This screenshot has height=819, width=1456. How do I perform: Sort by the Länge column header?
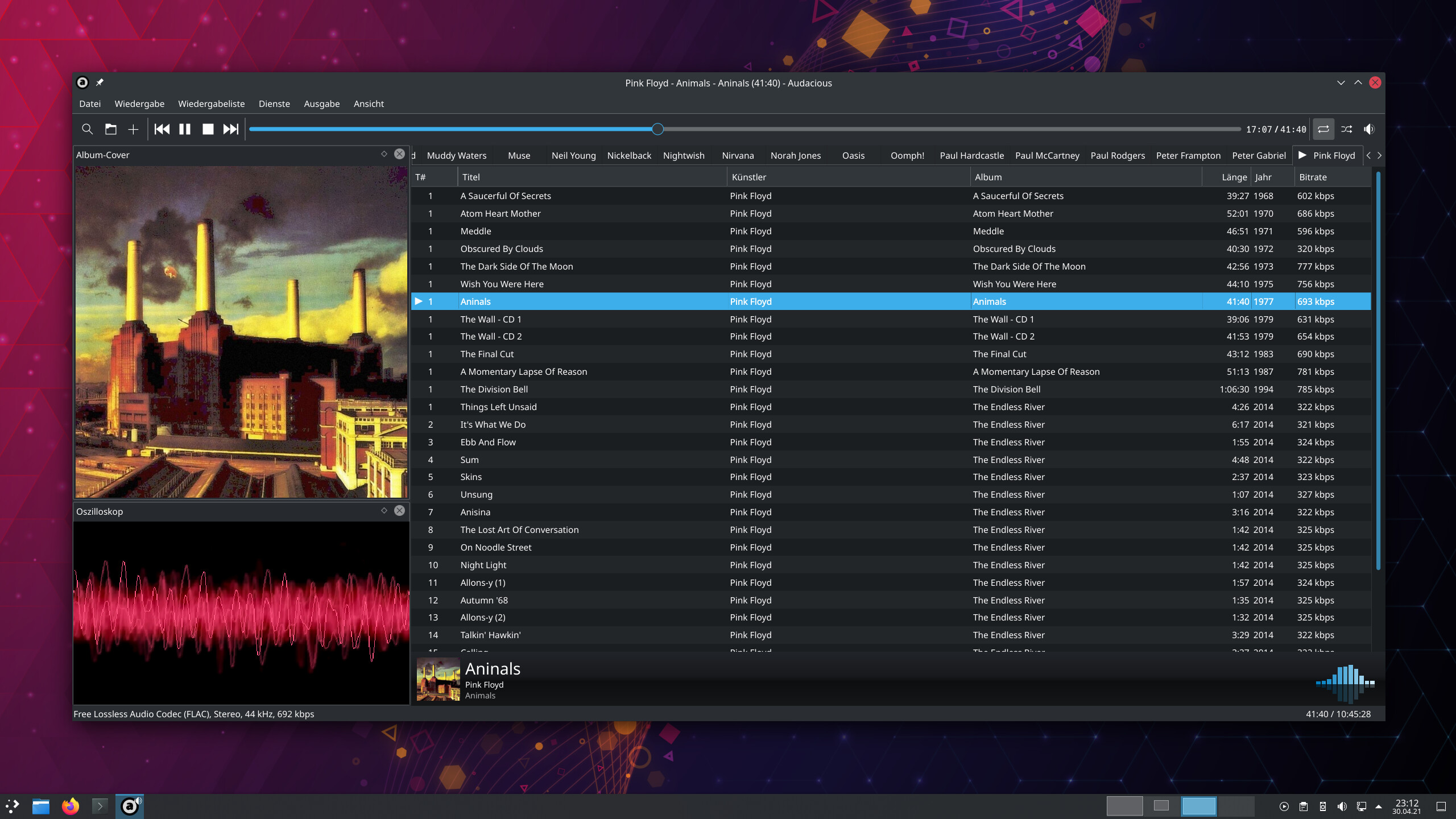point(1226,177)
